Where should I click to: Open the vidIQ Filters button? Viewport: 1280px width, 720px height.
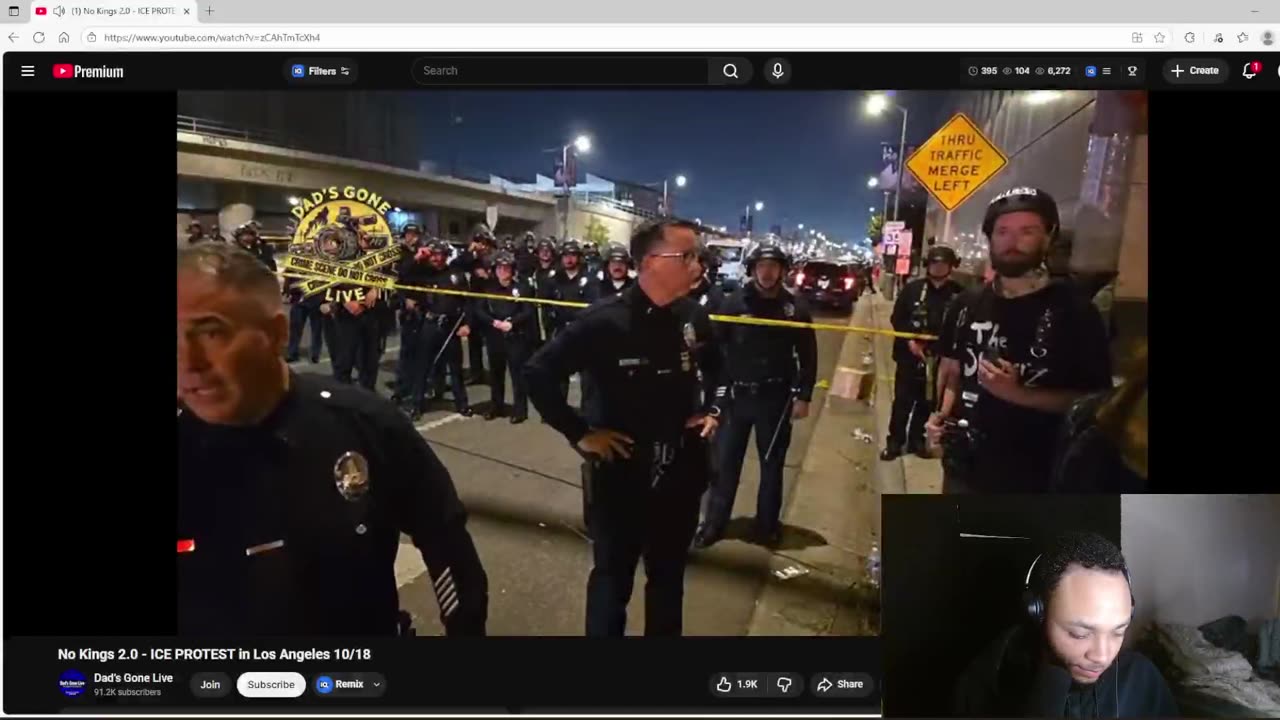tap(320, 71)
